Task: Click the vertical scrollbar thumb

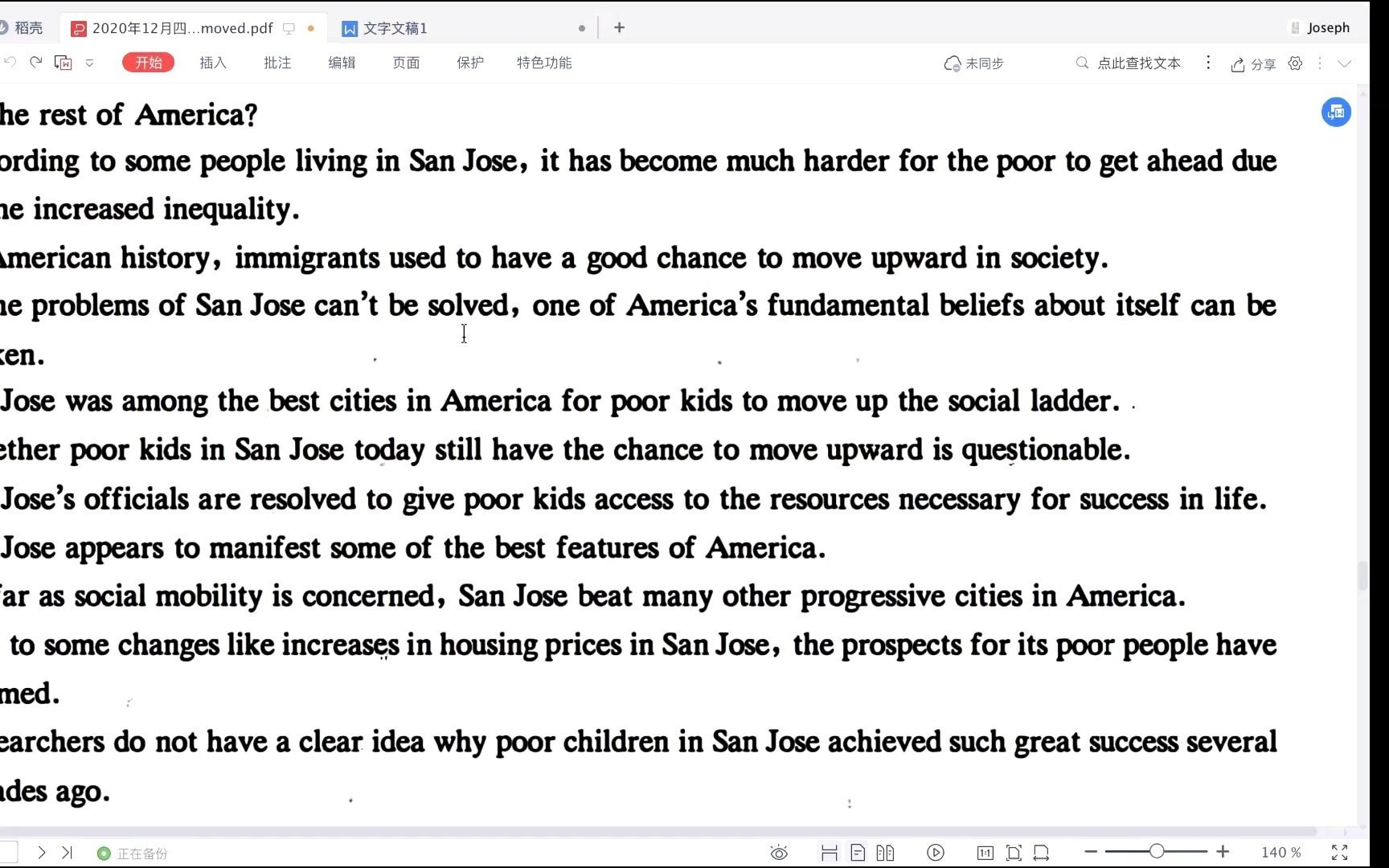Action: pos(1362,576)
